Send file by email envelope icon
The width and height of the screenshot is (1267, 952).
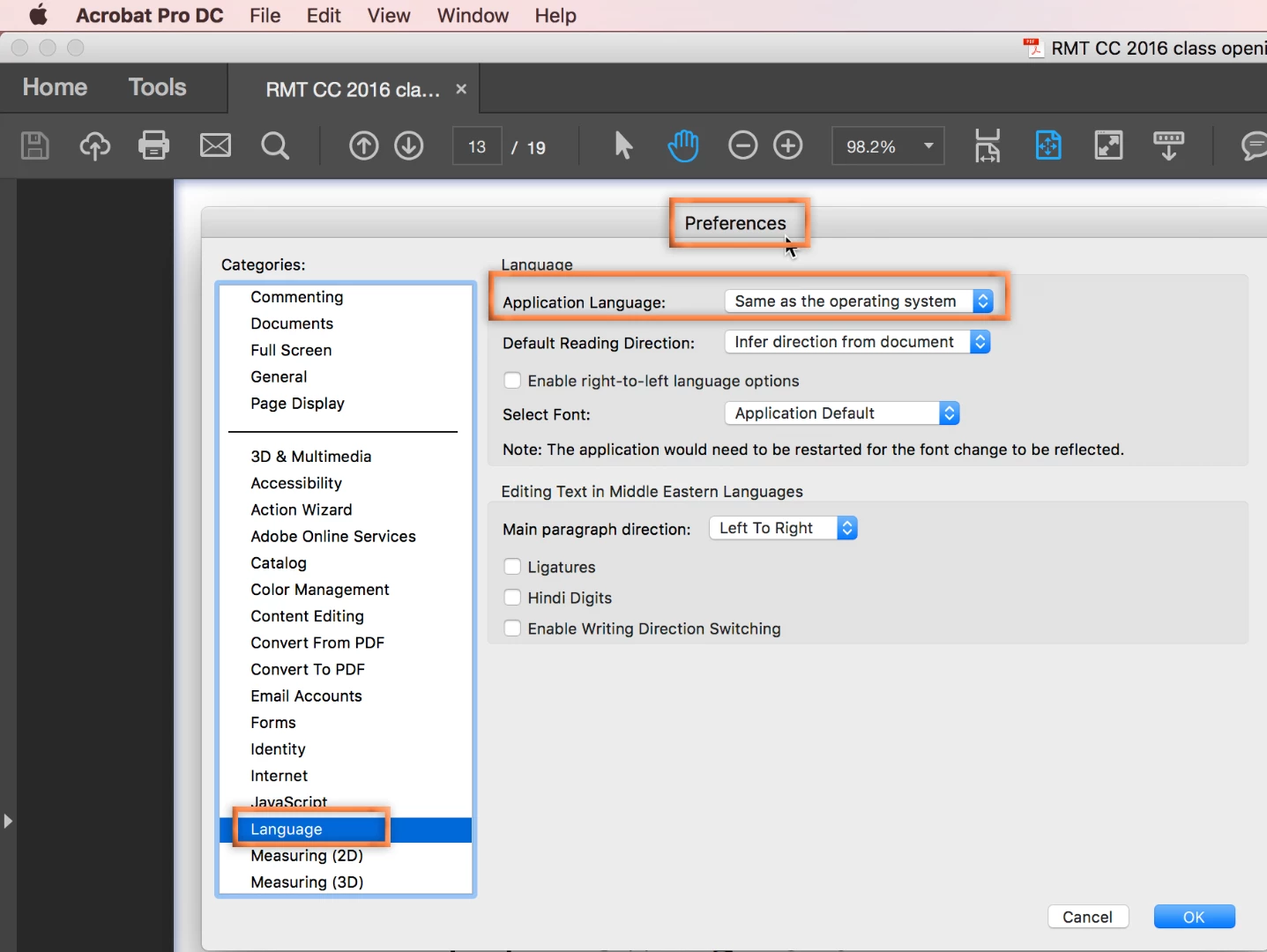pos(215,145)
